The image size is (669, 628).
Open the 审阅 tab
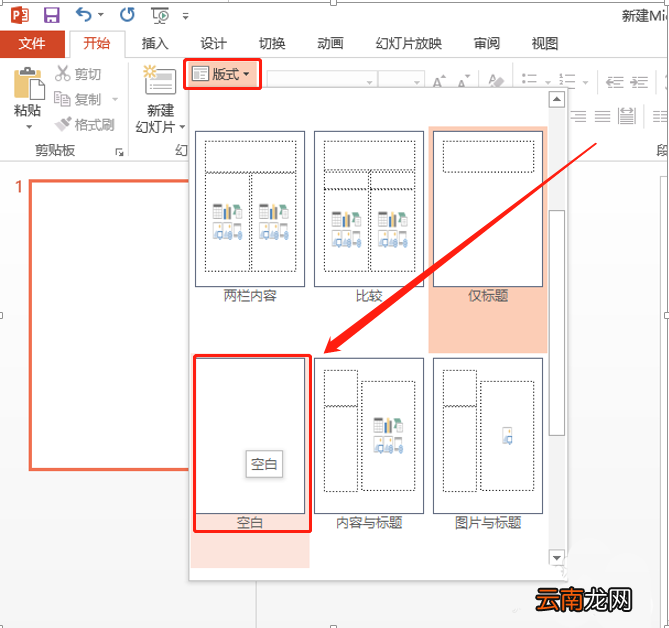coord(487,44)
